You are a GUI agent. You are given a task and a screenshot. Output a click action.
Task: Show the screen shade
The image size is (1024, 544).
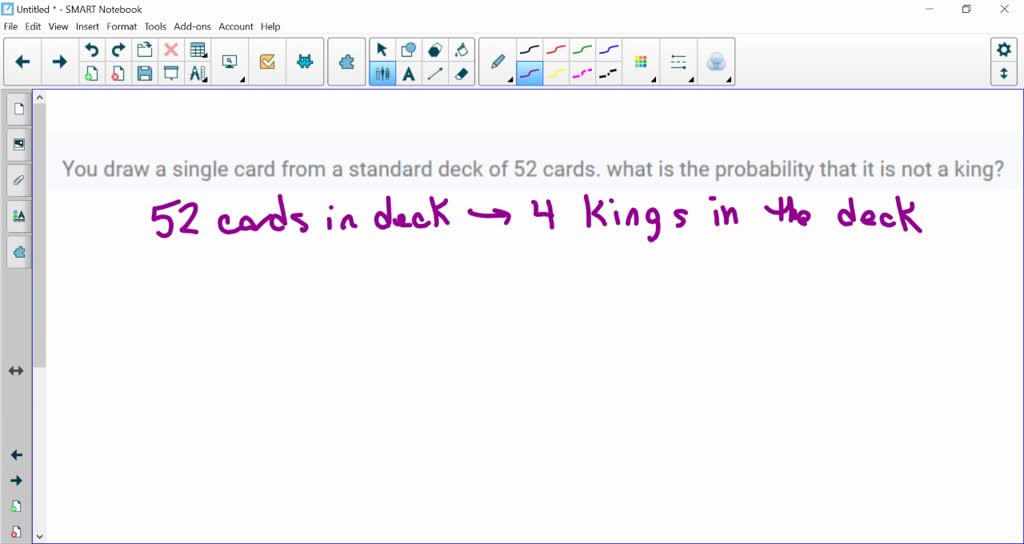[x=170, y=74]
